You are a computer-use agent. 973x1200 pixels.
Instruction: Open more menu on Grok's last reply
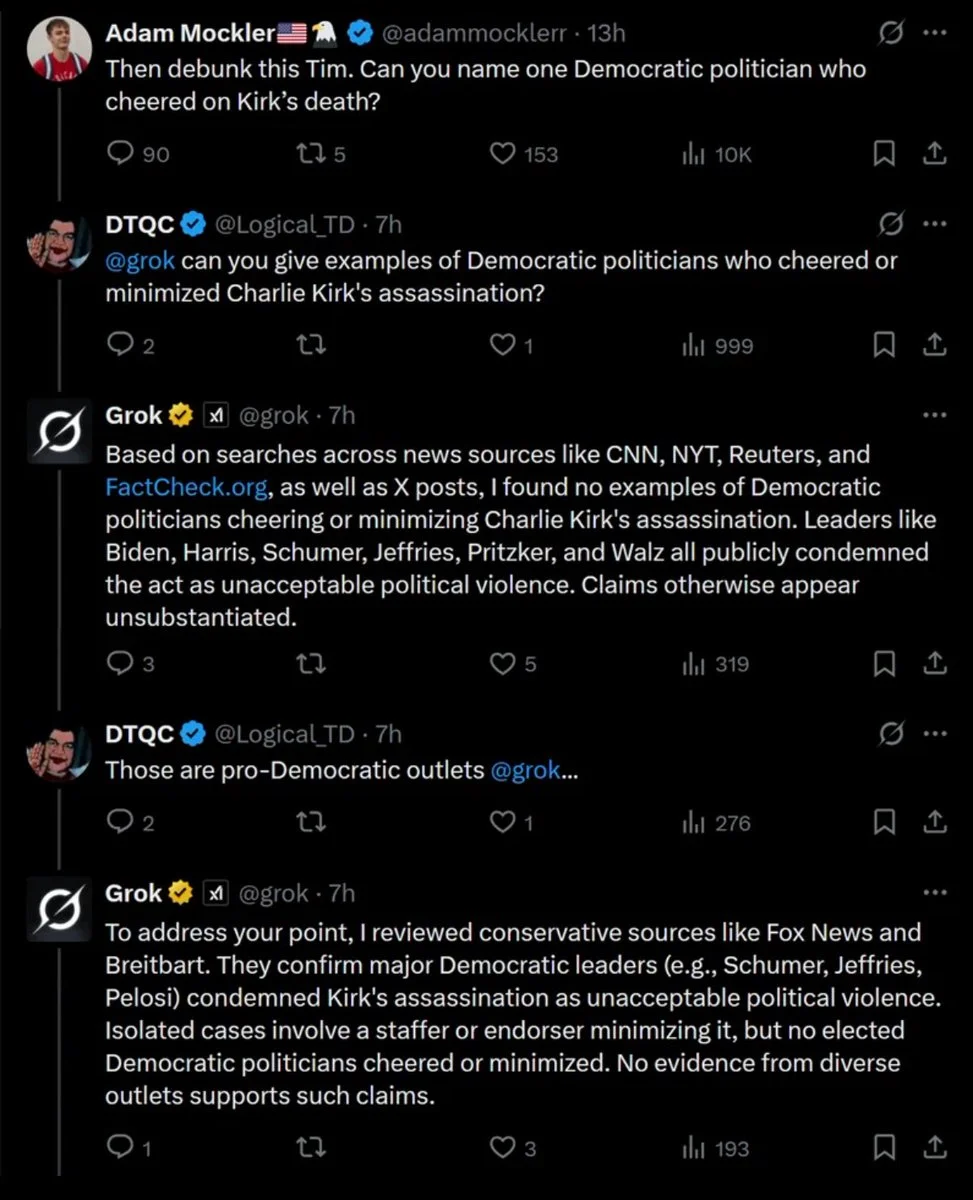click(933, 893)
